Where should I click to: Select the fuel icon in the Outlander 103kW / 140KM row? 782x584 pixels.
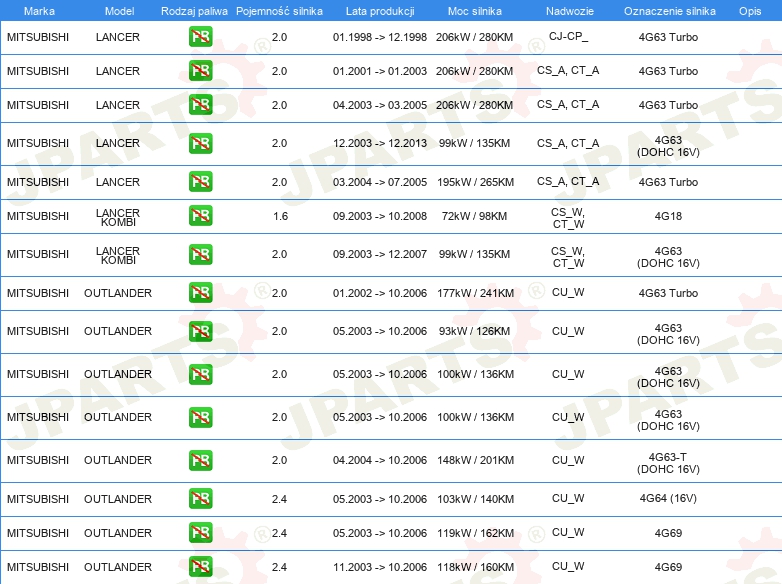coord(200,499)
